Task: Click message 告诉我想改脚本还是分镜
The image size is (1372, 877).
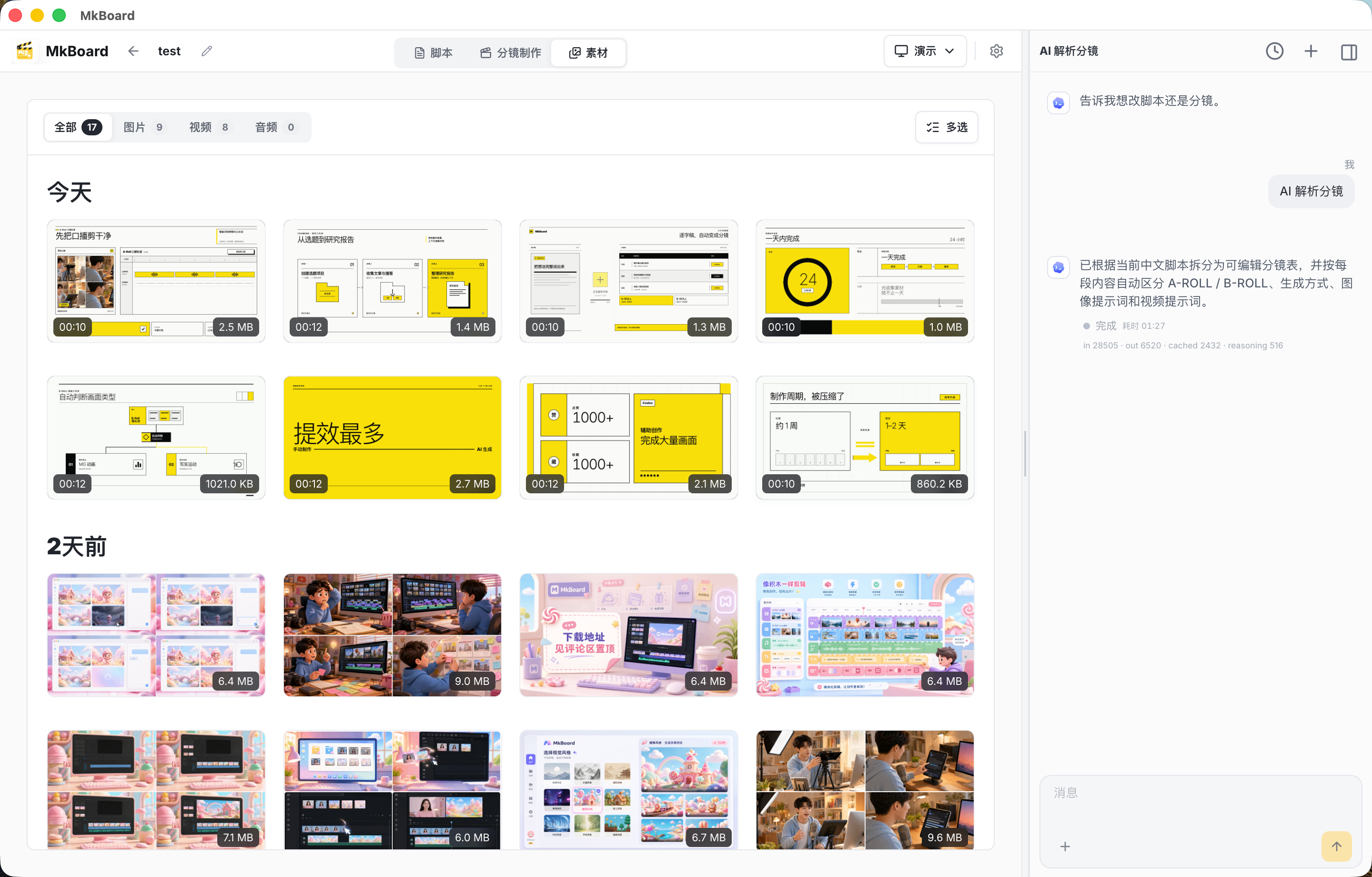Action: tap(1151, 101)
